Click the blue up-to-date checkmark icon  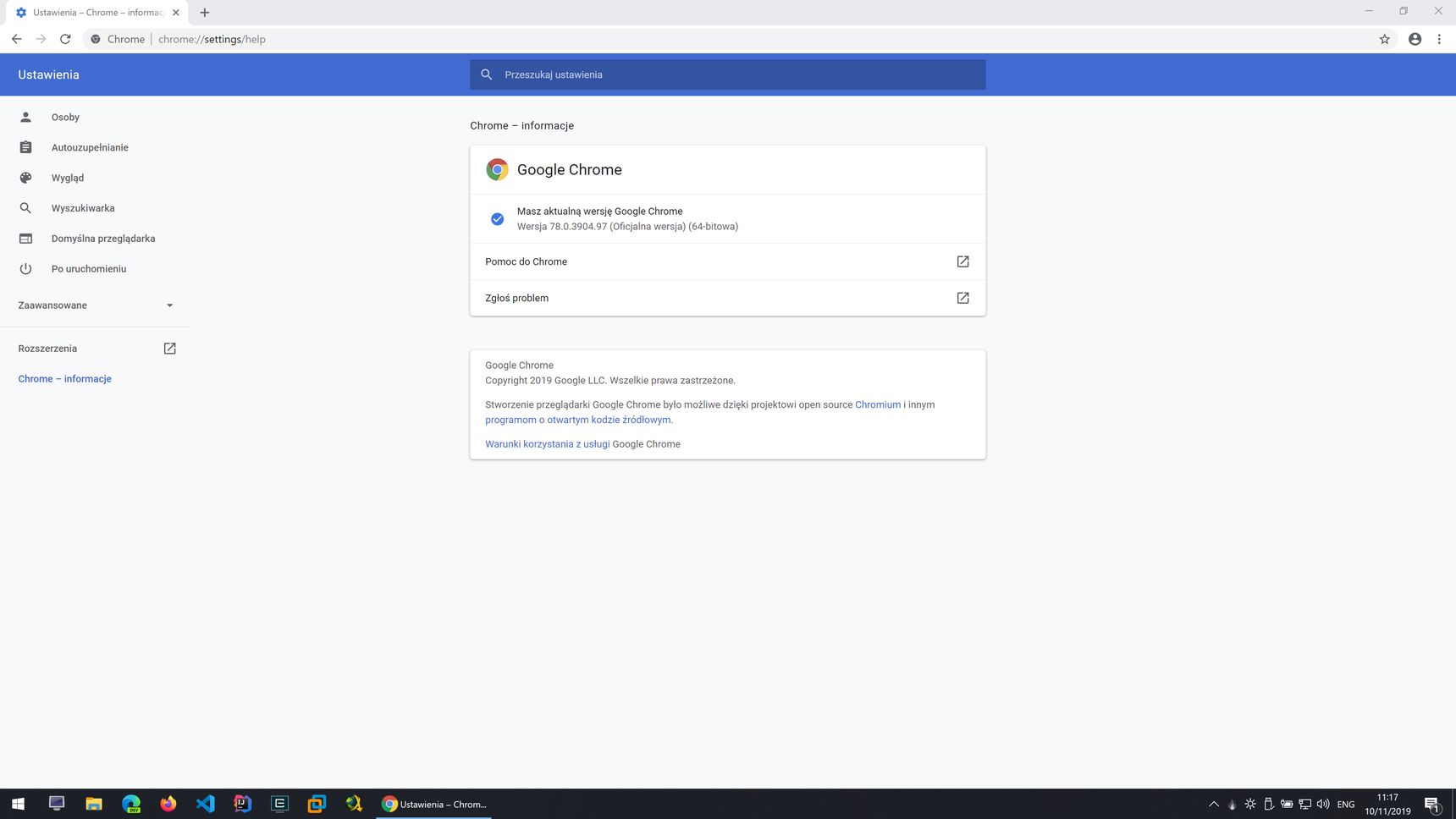[498, 219]
